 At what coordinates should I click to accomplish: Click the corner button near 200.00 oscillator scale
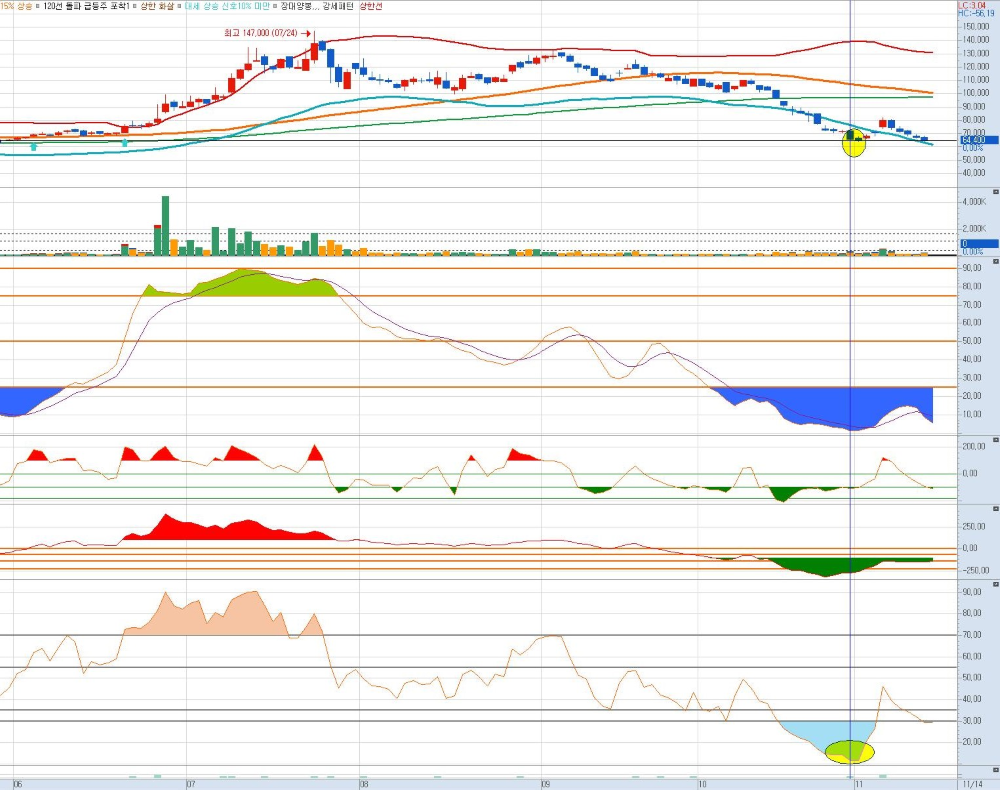coord(996,439)
